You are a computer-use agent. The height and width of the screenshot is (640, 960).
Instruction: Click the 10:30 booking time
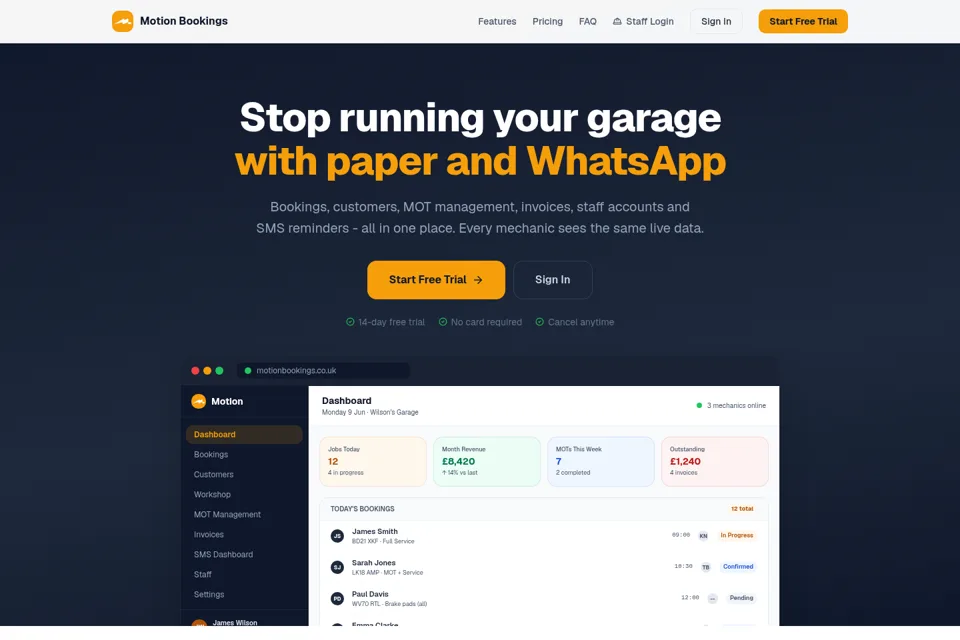pyautogui.click(x=683, y=567)
